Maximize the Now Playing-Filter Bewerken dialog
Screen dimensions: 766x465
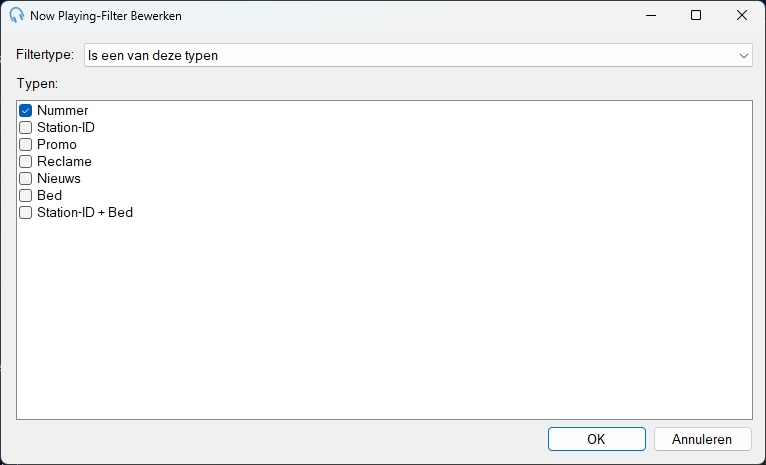pos(696,15)
